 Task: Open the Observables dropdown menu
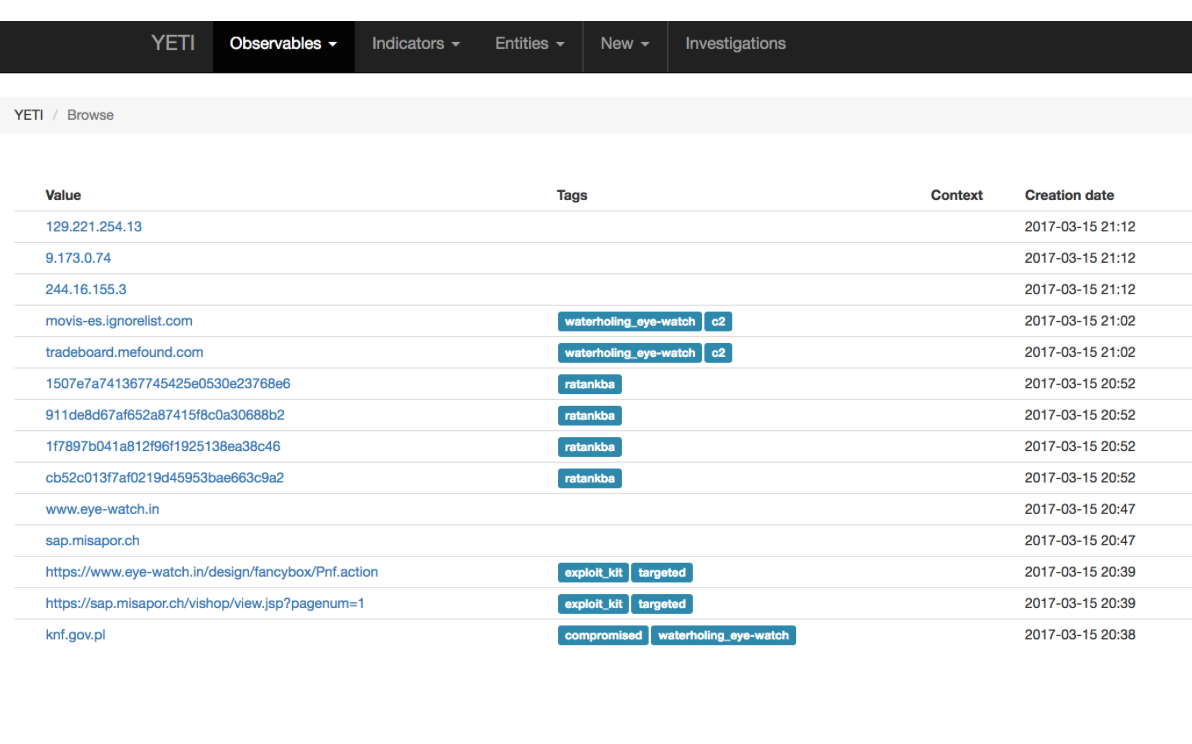[283, 44]
